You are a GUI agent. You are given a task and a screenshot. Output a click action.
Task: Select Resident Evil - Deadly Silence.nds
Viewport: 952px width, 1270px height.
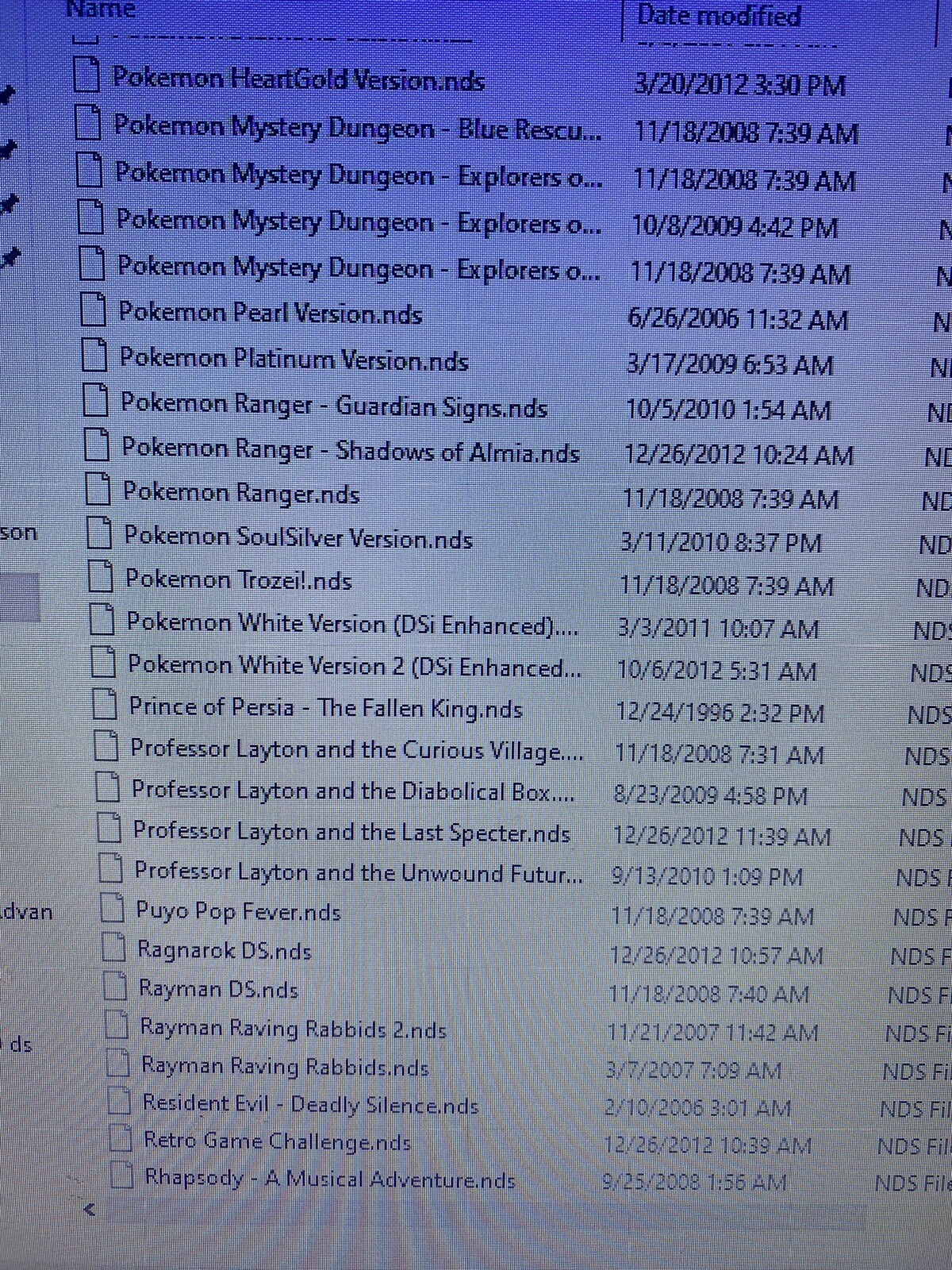click(311, 1104)
